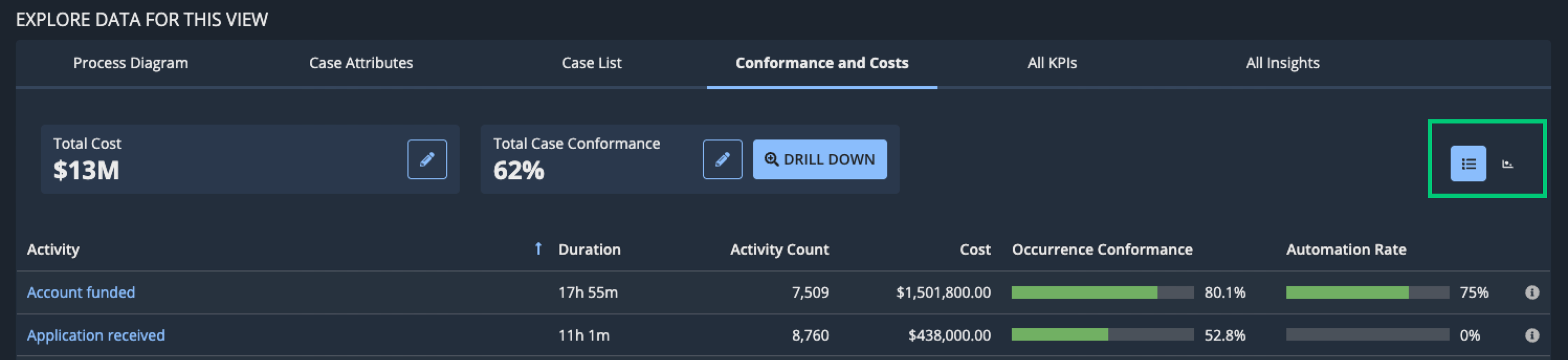Select the 17h 55m duration cell
The width and height of the screenshot is (1568, 360).
(588, 292)
